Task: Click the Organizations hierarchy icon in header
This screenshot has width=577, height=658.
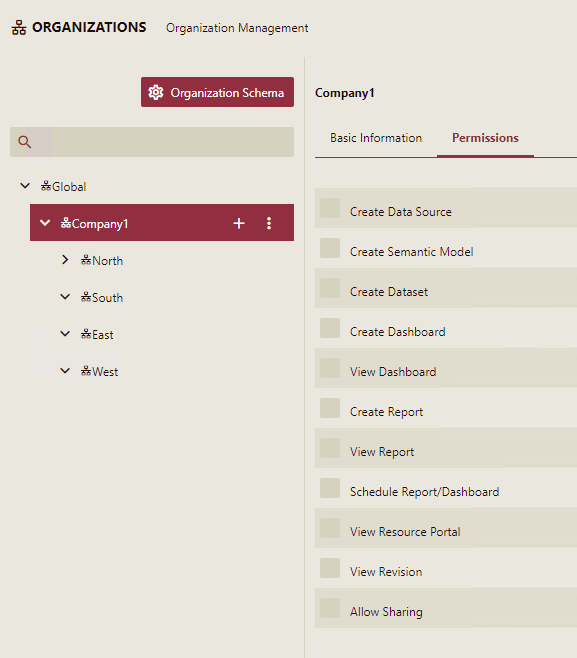Action: [x=19, y=28]
